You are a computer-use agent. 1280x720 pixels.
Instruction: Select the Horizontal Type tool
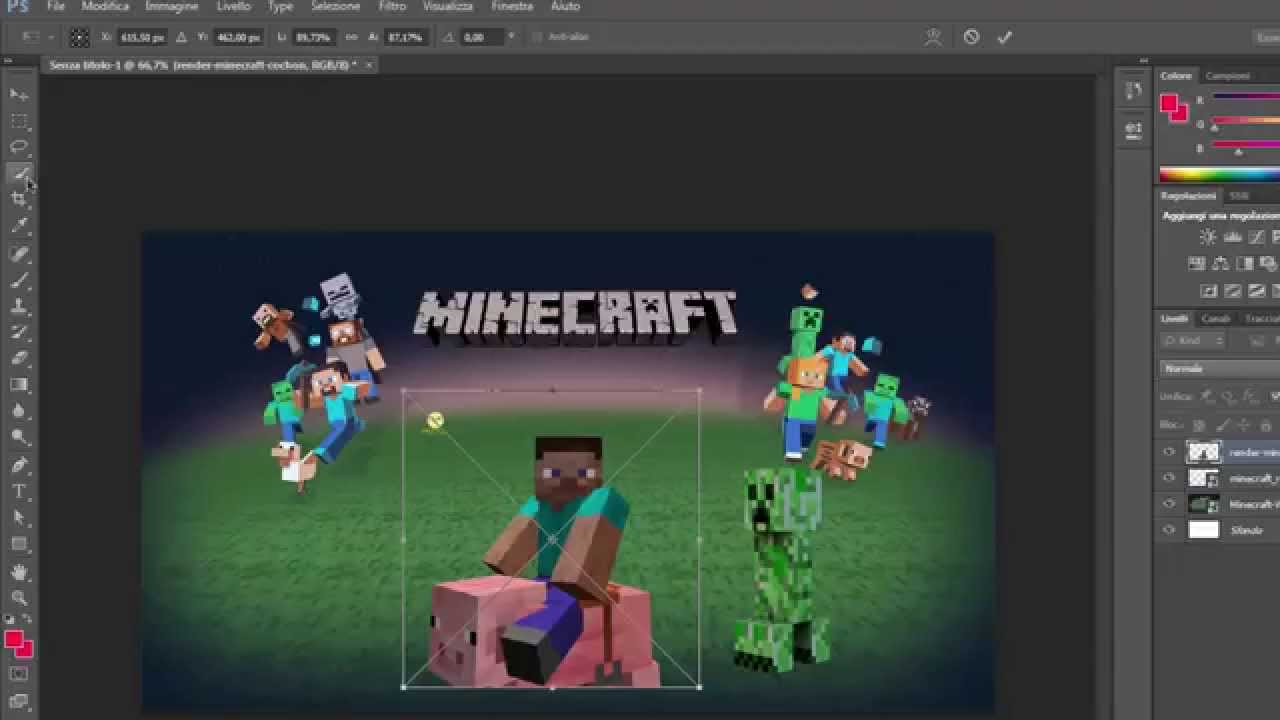click(19, 491)
